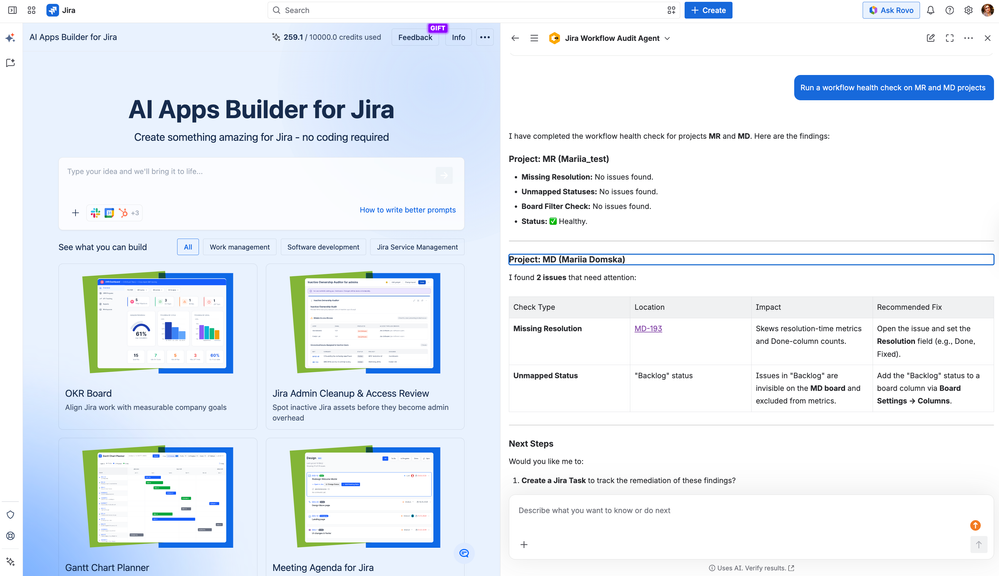
Task: Click the Feedback button
Action: [415, 37]
